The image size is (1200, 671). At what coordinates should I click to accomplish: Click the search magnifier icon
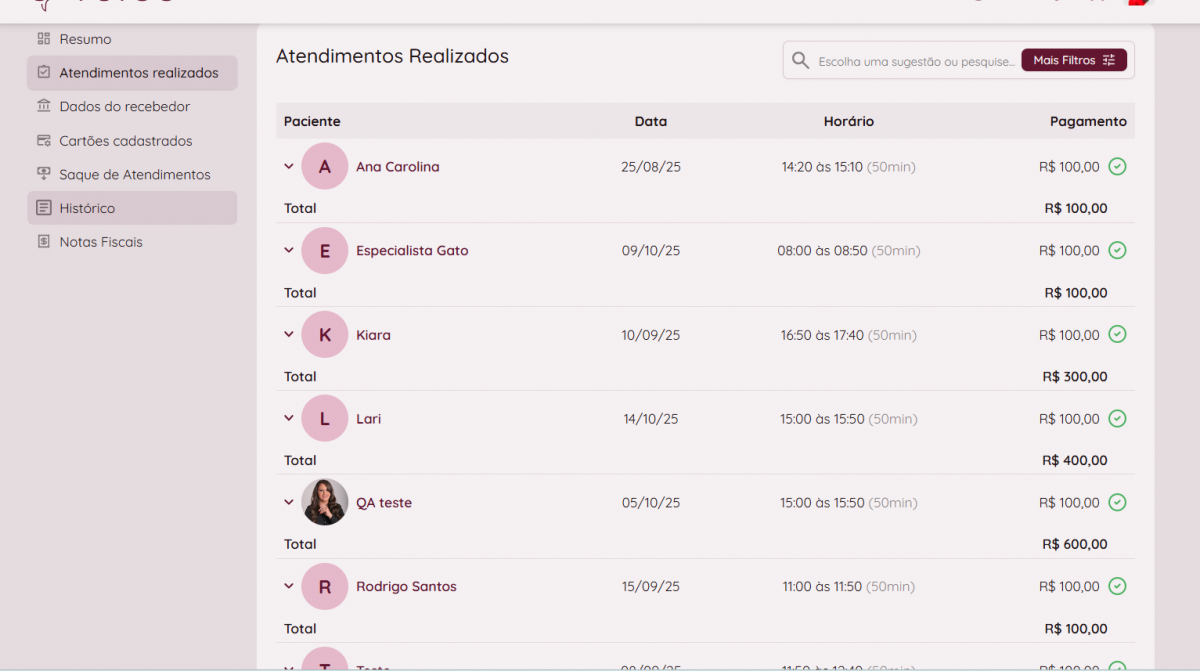click(x=800, y=61)
